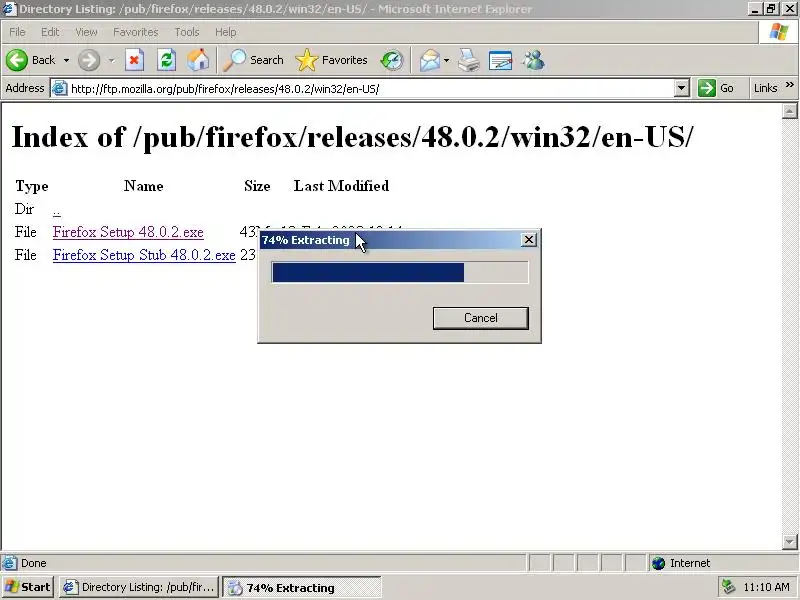Click the address bar URL field

click(370, 89)
